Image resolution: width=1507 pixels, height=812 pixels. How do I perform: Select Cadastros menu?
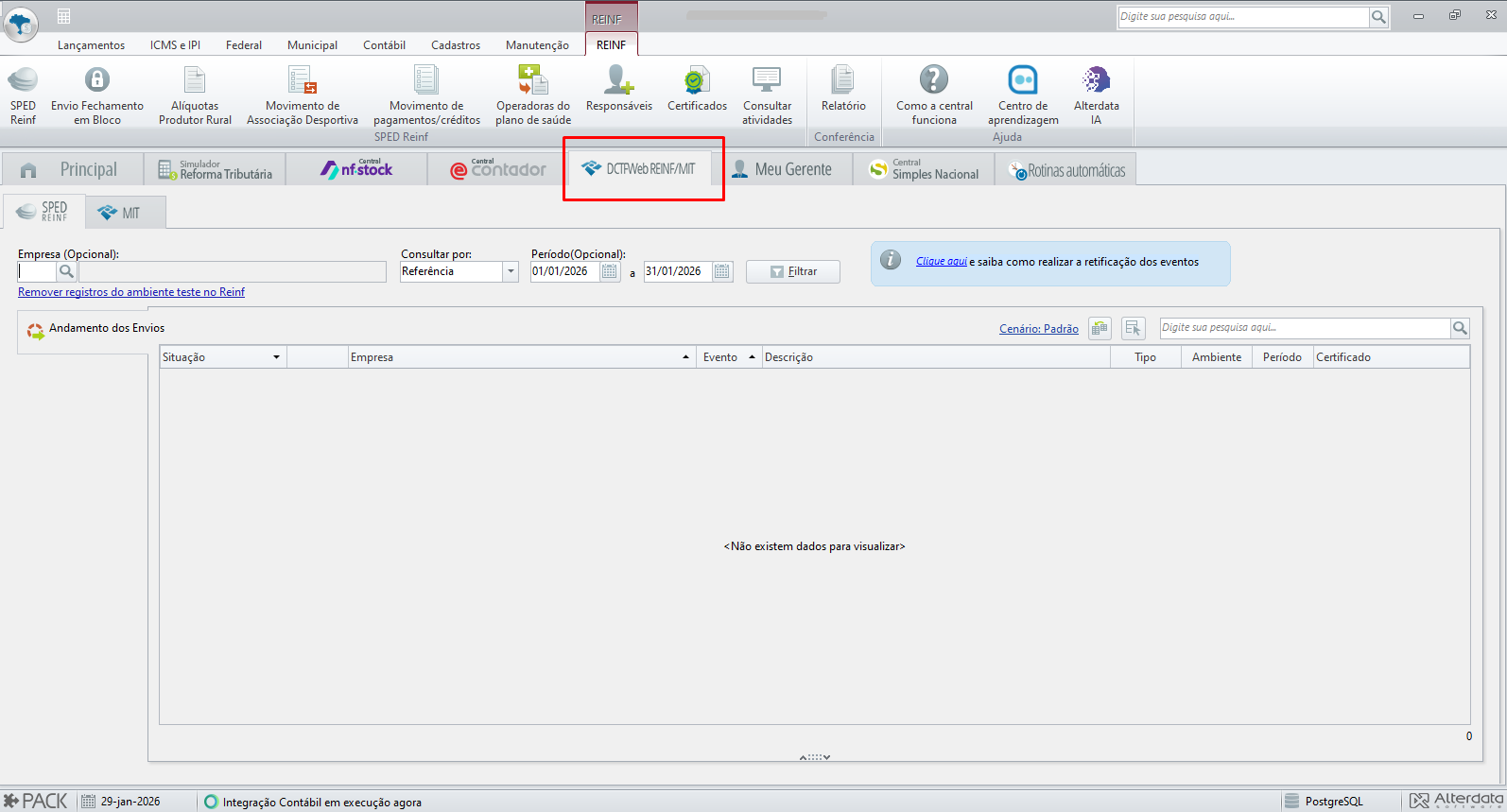click(x=456, y=44)
